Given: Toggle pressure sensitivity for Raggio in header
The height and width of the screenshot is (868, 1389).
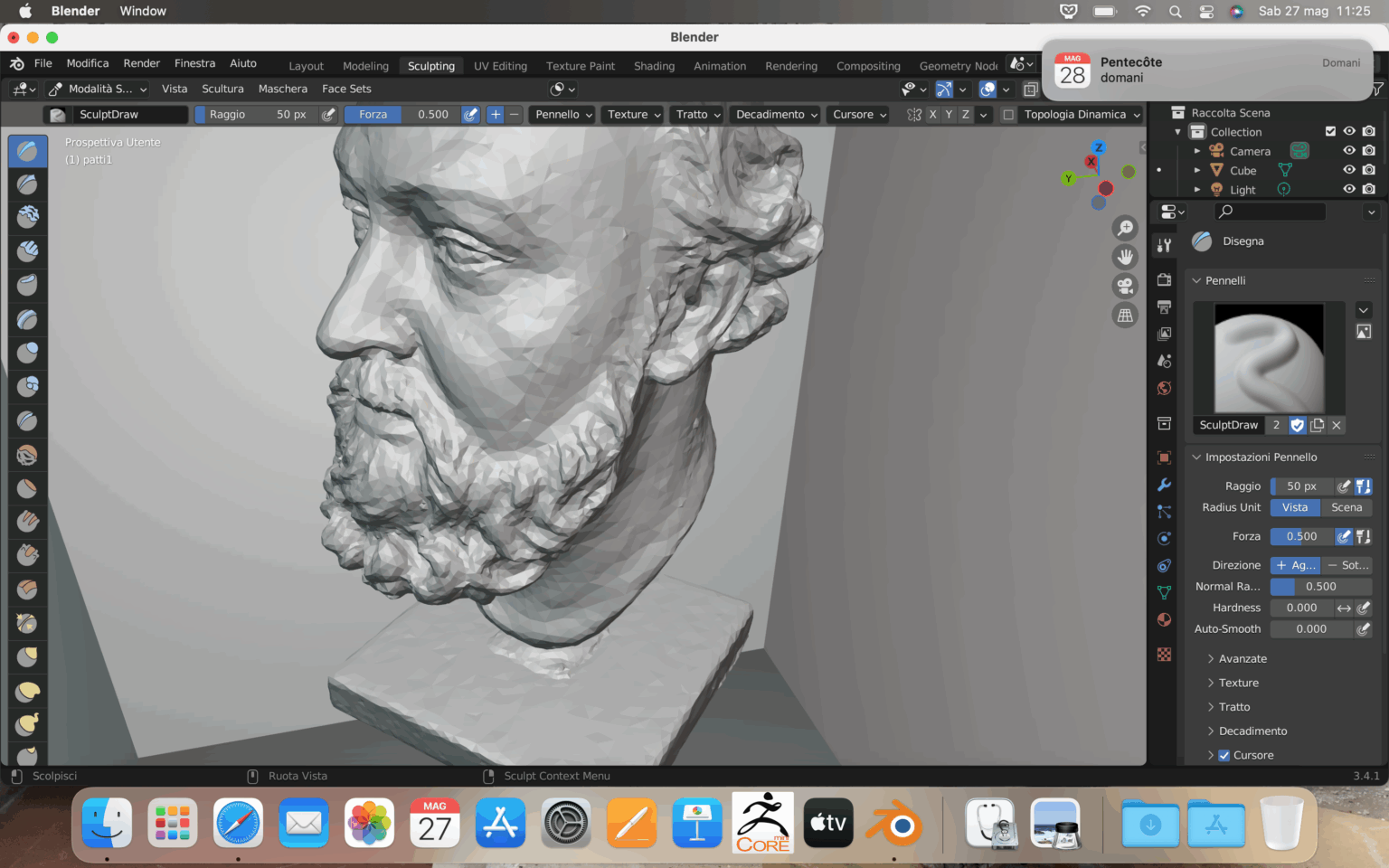Looking at the screenshot, I should click(x=328, y=115).
